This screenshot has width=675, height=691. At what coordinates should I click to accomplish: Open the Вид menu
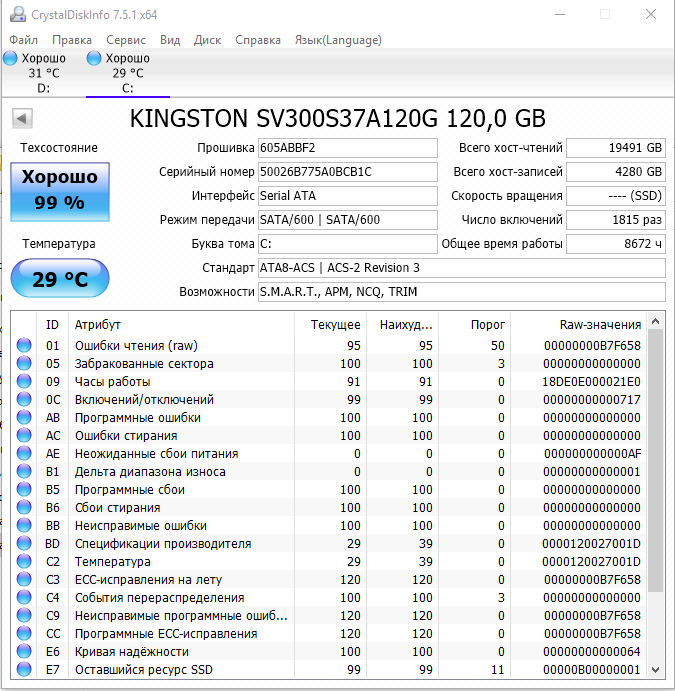pyautogui.click(x=170, y=40)
